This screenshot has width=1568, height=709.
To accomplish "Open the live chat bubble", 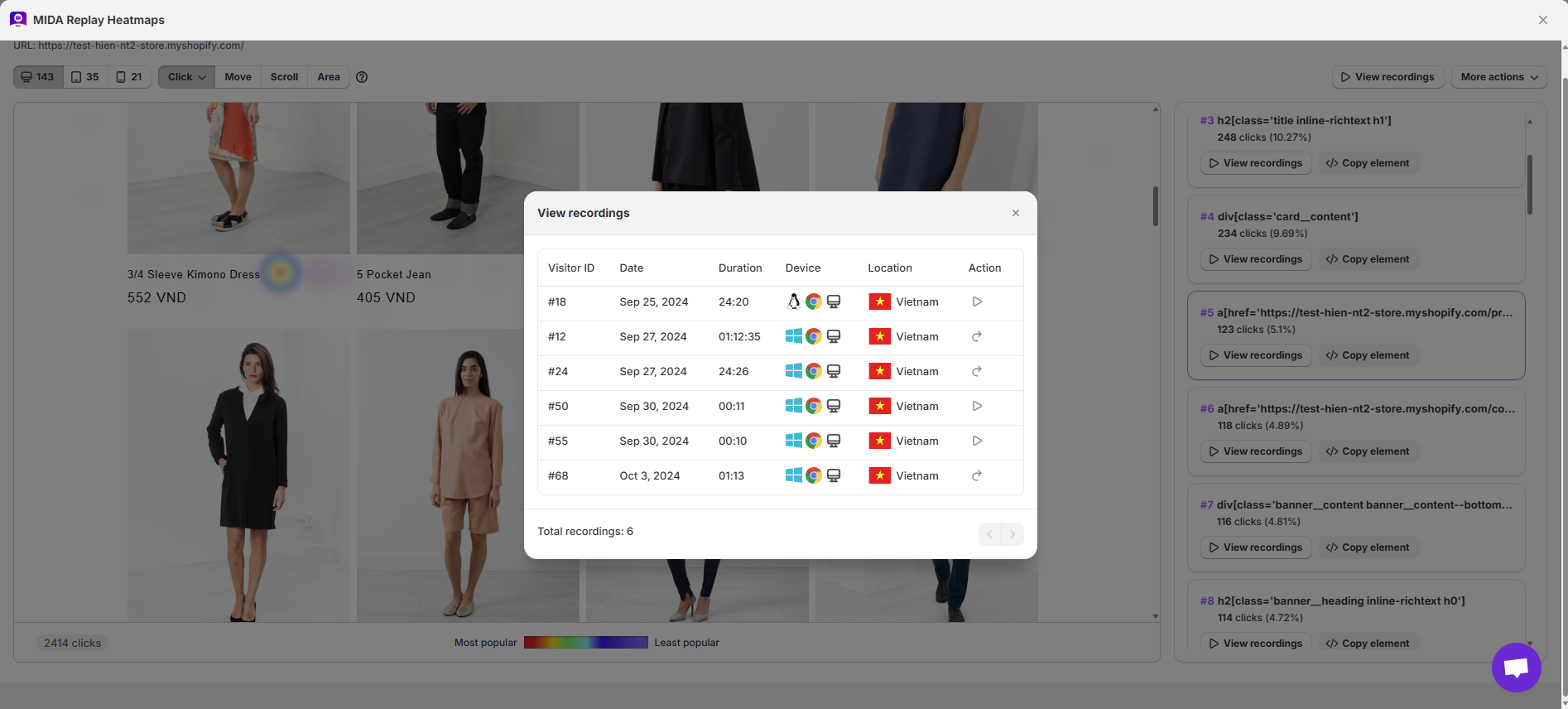I will (1516, 667).
